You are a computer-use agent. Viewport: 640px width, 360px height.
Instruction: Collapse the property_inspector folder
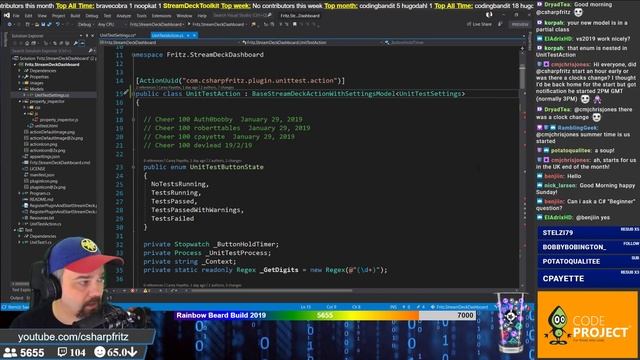[20, 101]
